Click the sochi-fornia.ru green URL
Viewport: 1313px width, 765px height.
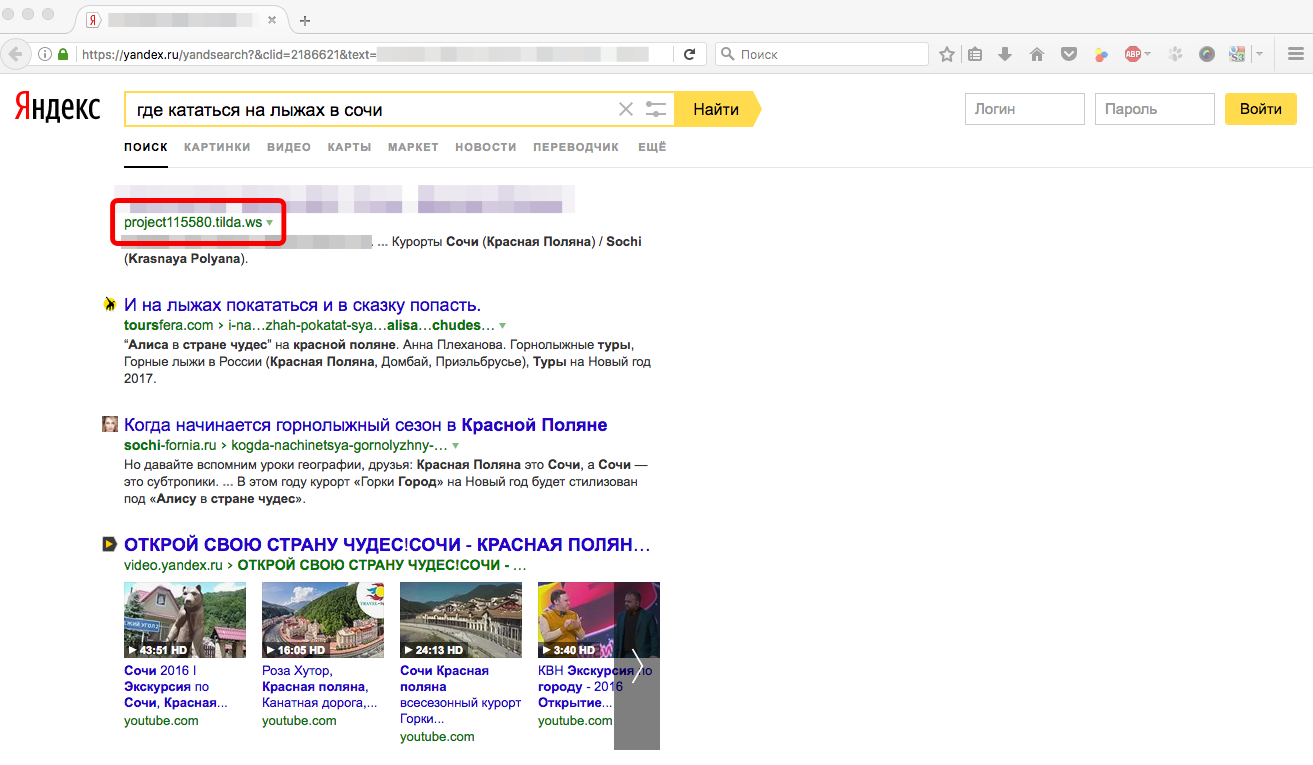(170, 445)
